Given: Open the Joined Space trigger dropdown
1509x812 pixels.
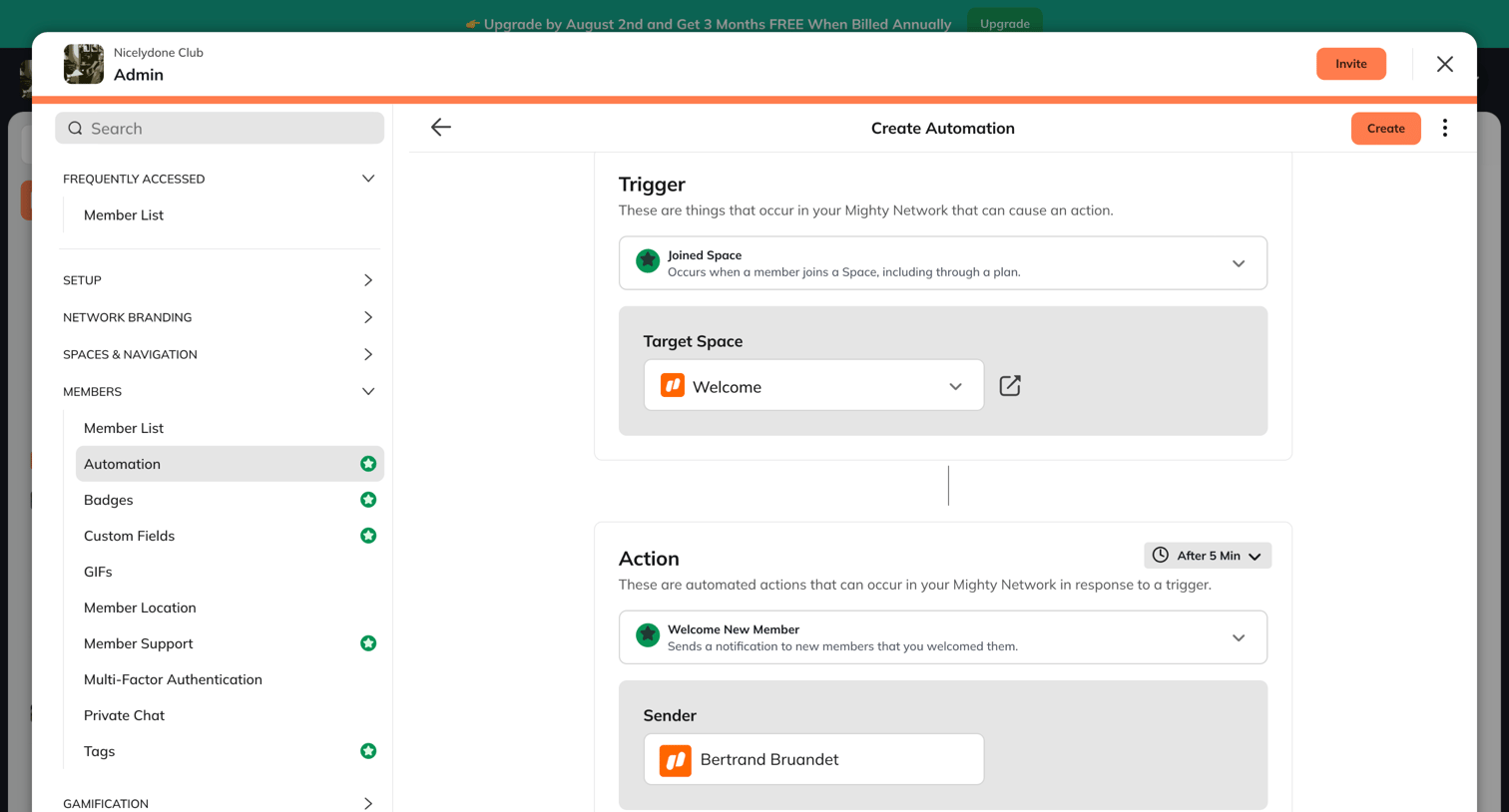Looking at the screenshot, I should (x=943, y=263).
